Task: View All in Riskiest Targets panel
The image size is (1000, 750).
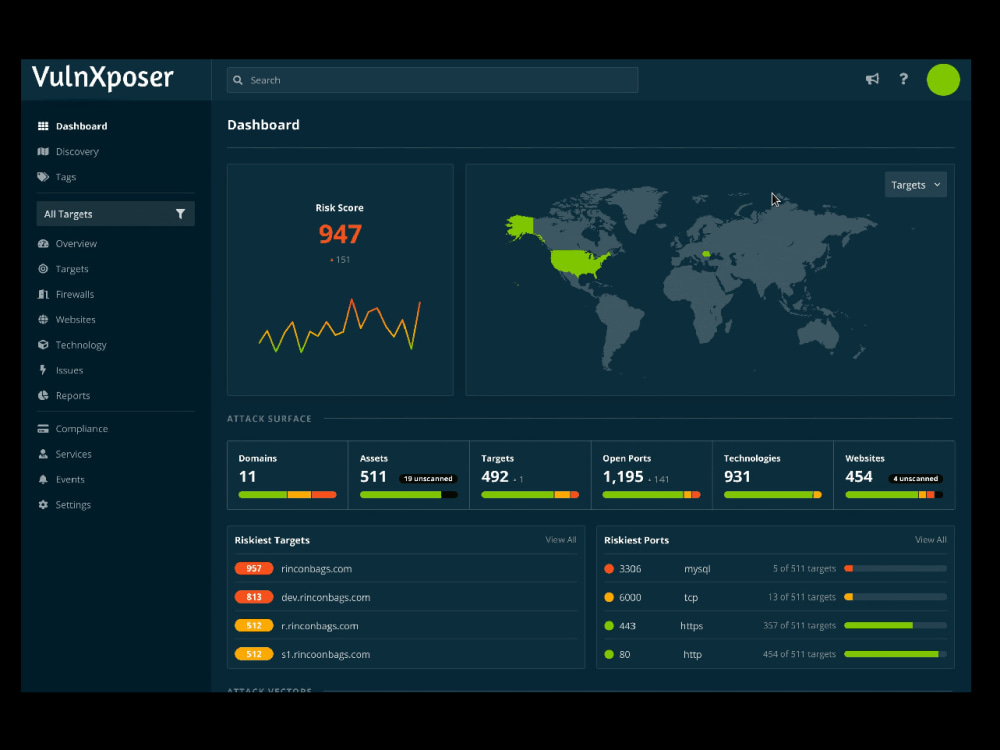Action: [561, 540]
